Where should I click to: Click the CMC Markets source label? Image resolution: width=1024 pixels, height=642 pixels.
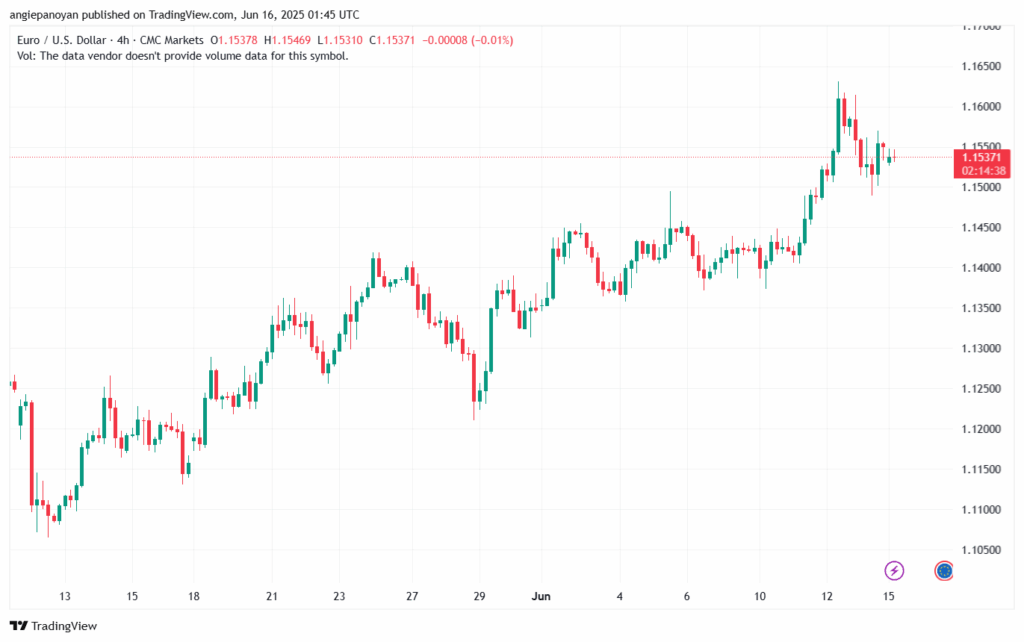(x=172, y=40)
